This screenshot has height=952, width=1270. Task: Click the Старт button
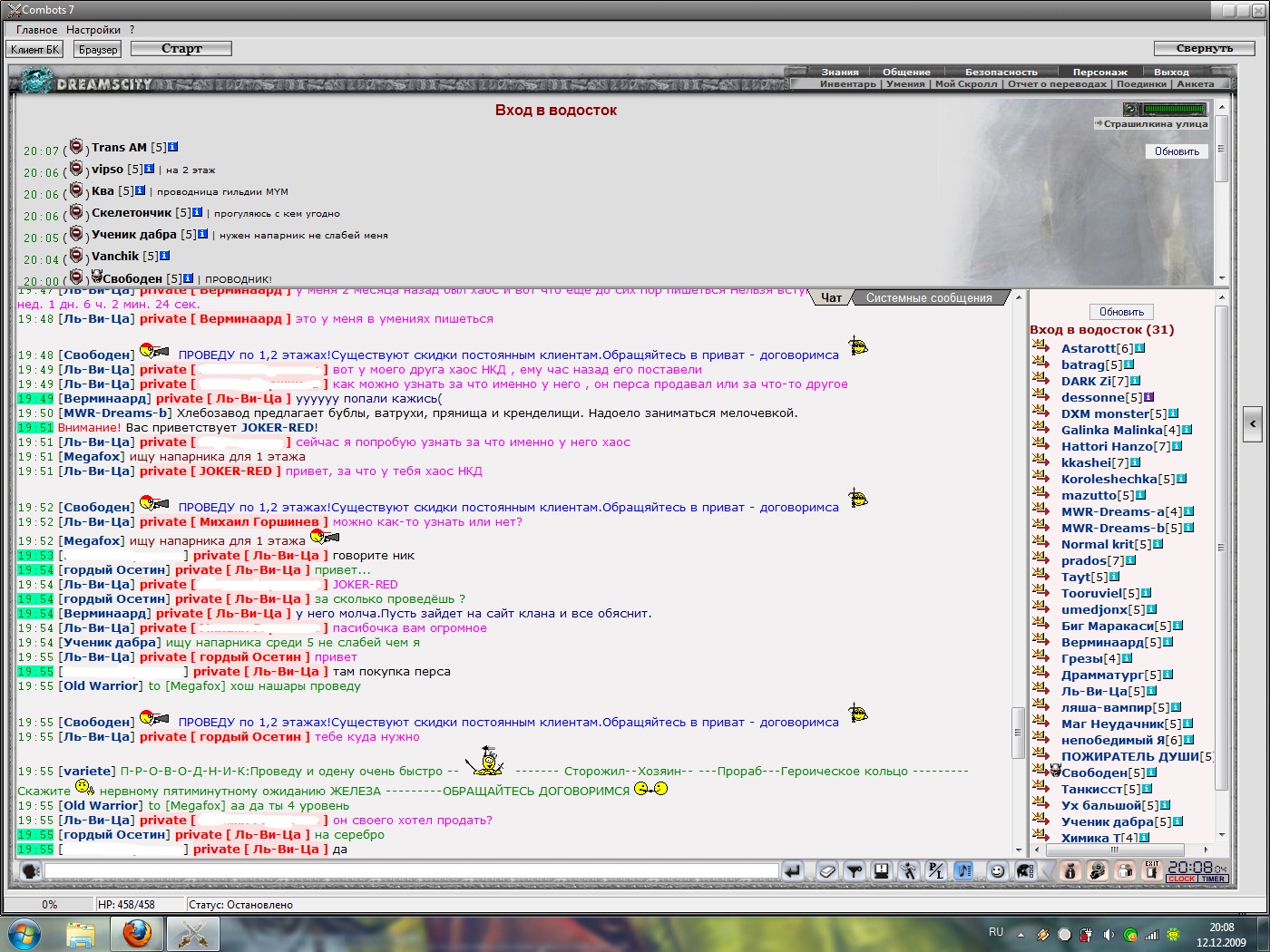[181, 49]
